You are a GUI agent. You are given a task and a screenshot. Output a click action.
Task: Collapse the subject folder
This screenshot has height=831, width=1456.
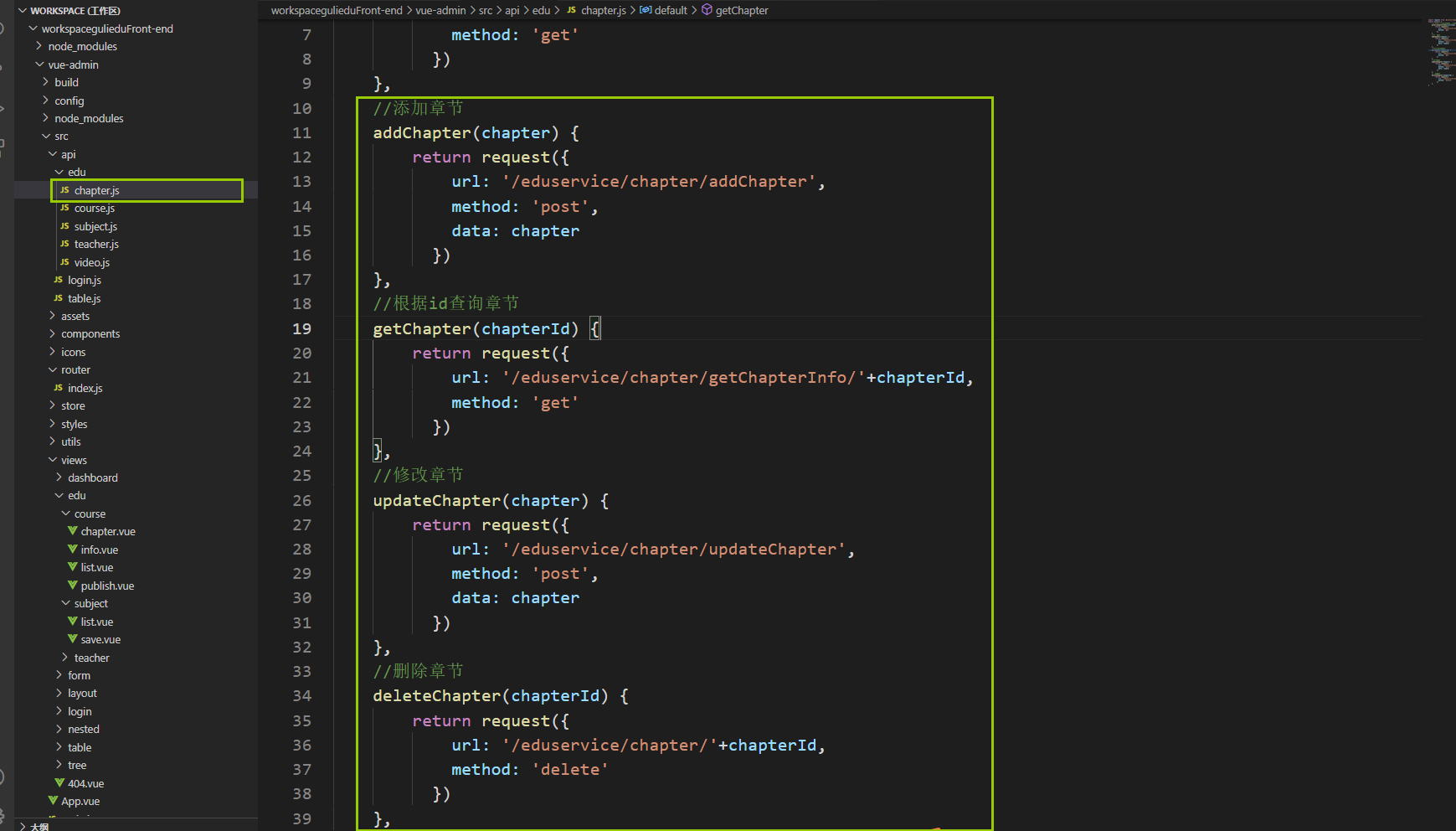[x=66, y=603]
